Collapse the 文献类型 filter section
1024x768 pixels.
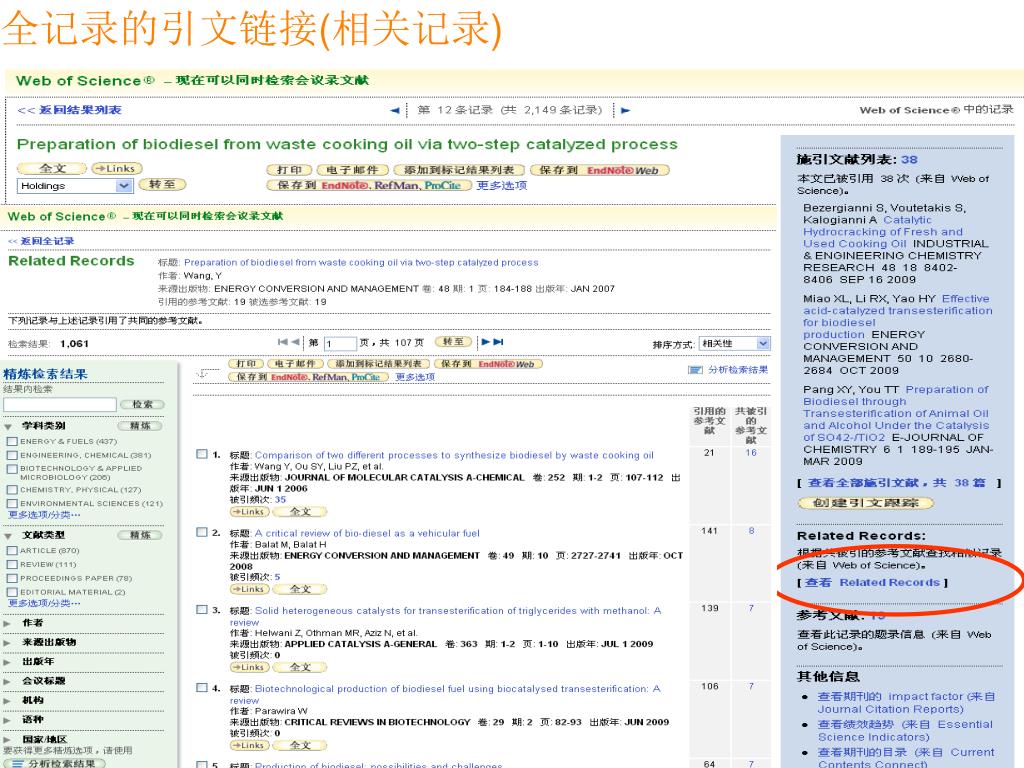[x=8, y=536]
